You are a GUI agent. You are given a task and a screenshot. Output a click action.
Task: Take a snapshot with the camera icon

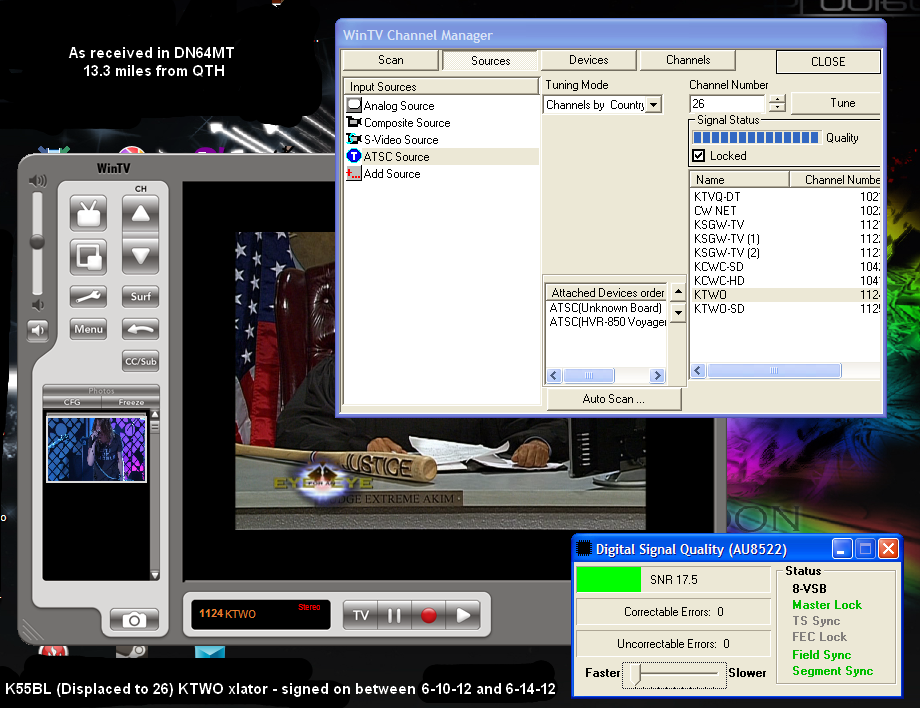pyautogui.click(x=134, y=620)
